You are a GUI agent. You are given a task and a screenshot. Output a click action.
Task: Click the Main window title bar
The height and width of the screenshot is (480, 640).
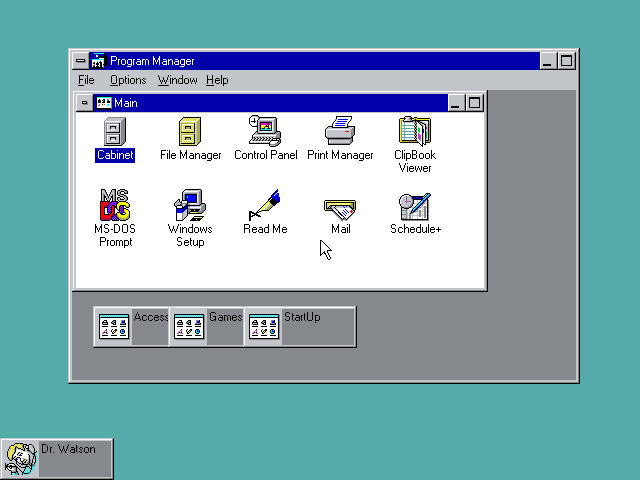coord(270,103)
